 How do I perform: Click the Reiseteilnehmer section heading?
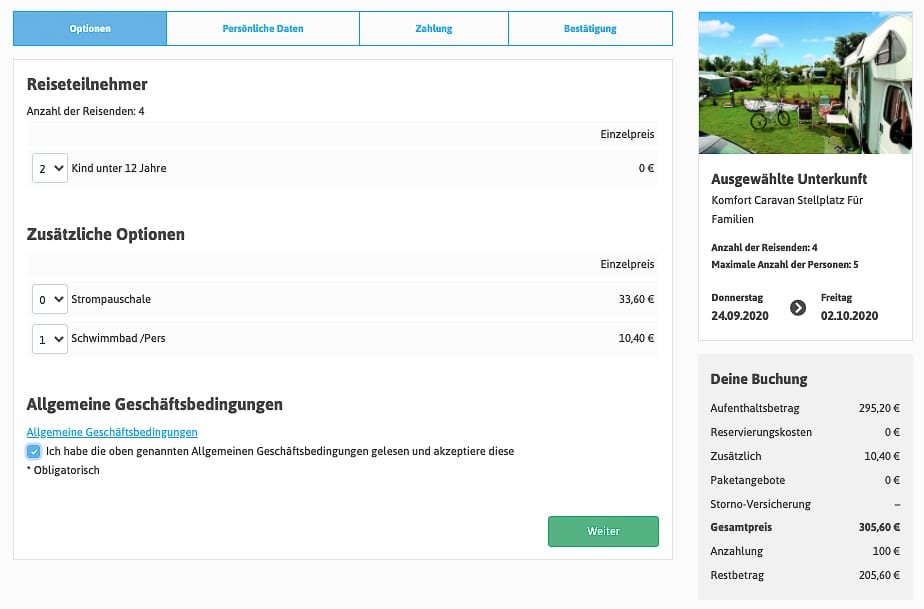pos(87,85)
